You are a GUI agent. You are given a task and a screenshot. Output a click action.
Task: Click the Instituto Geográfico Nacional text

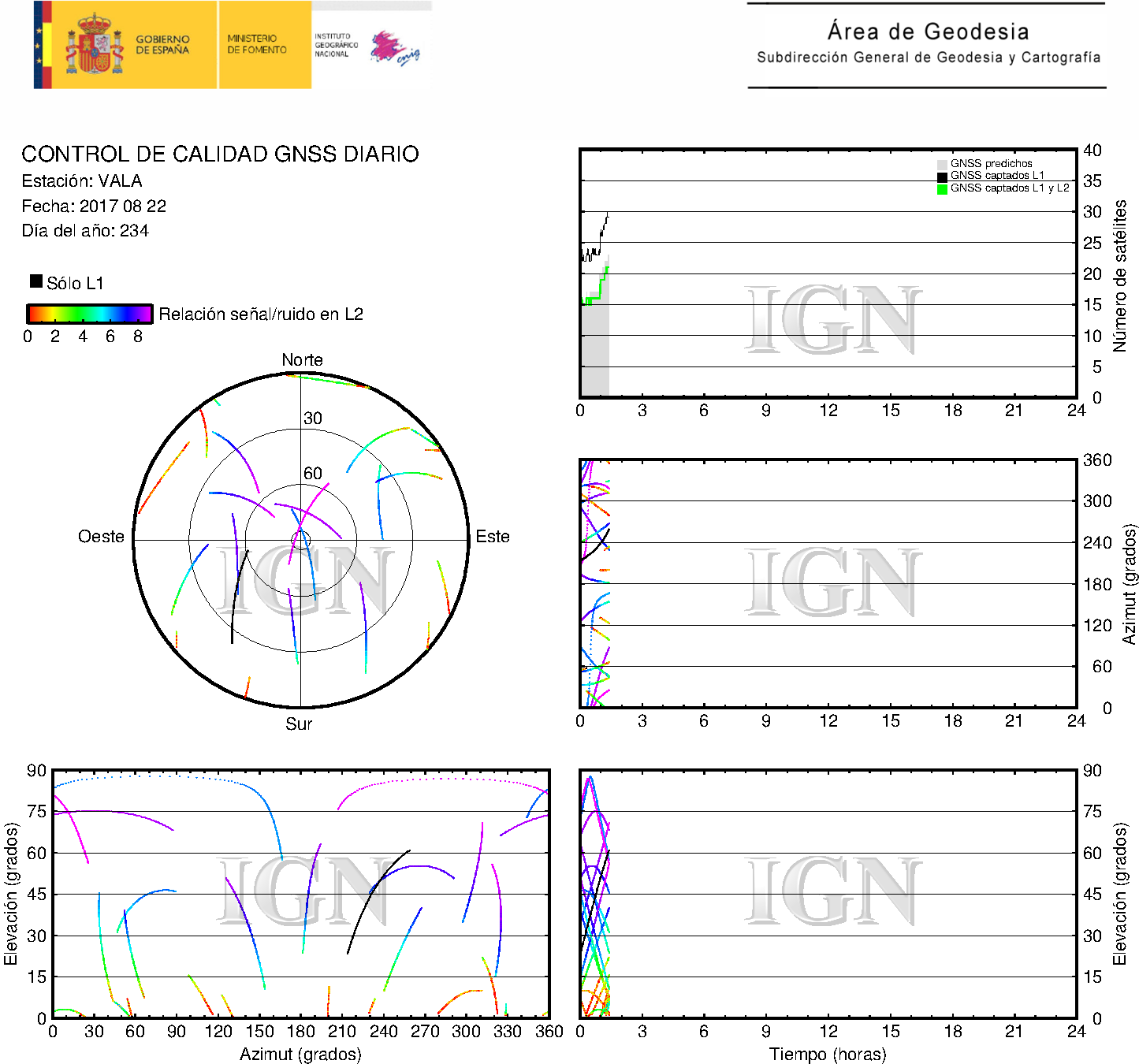(336, 45)
